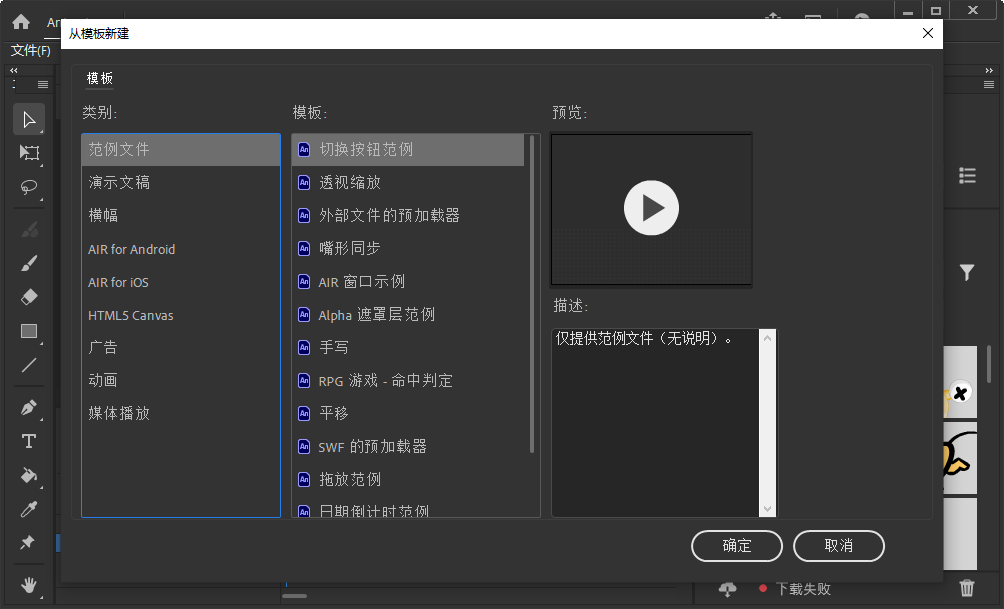1004x609 pixels.
Task: Select the Text tool
Action: pos(28,441)
